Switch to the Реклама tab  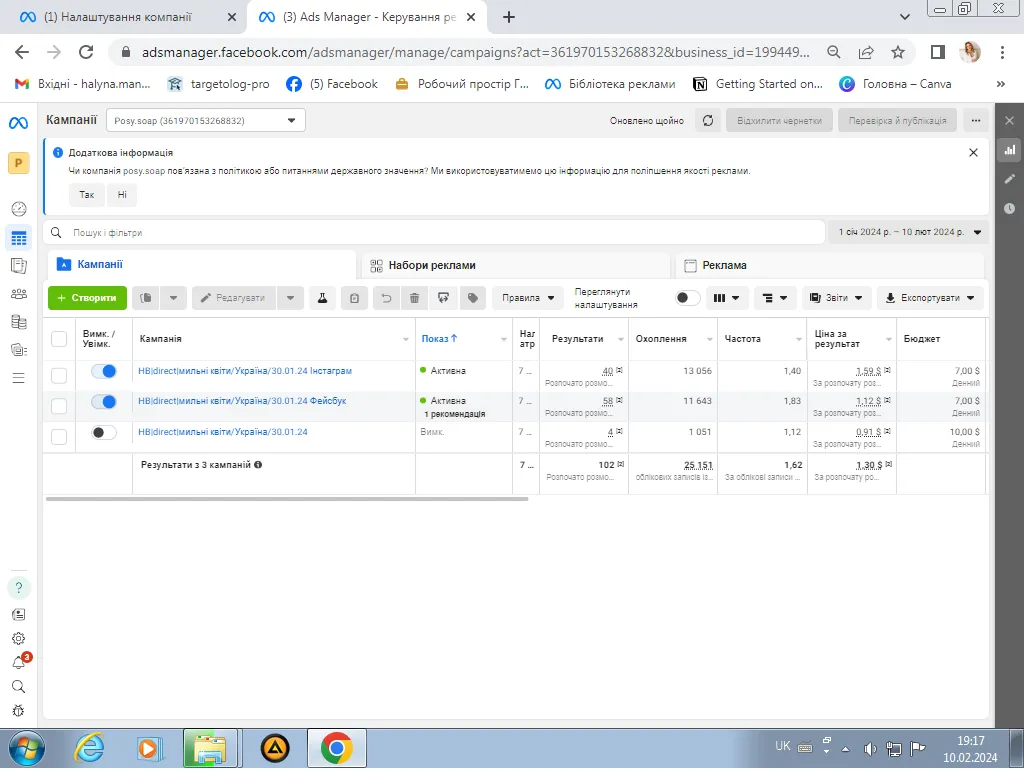[828, 265]
